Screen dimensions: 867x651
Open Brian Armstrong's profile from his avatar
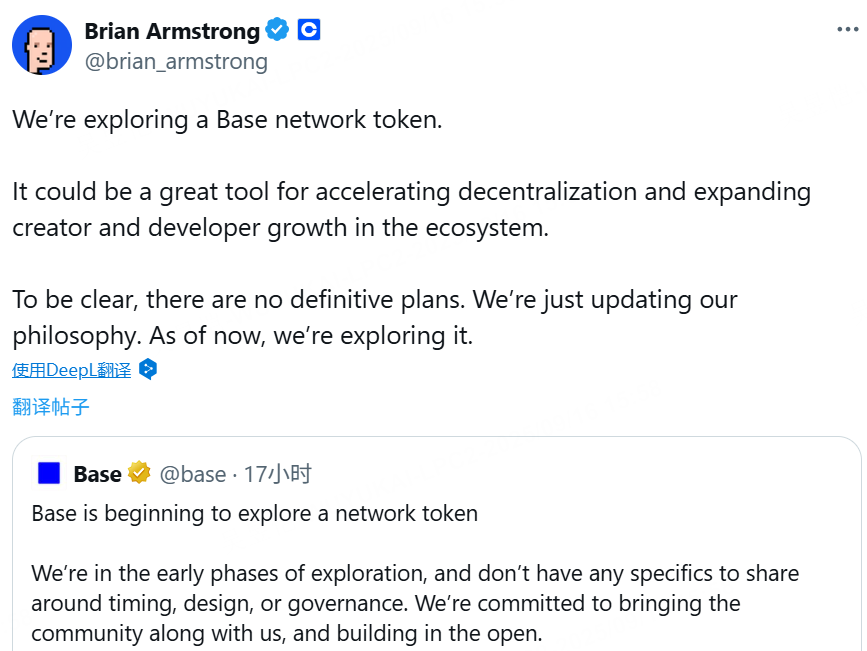41,44
